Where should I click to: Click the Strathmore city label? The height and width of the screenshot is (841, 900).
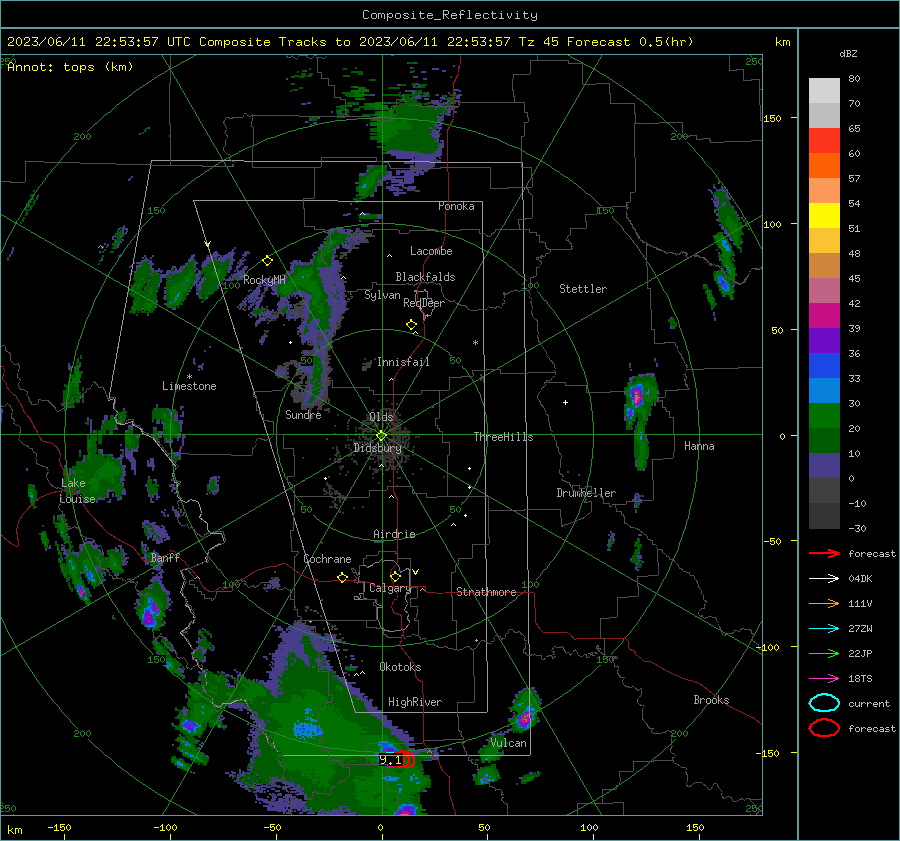point(486,592)
